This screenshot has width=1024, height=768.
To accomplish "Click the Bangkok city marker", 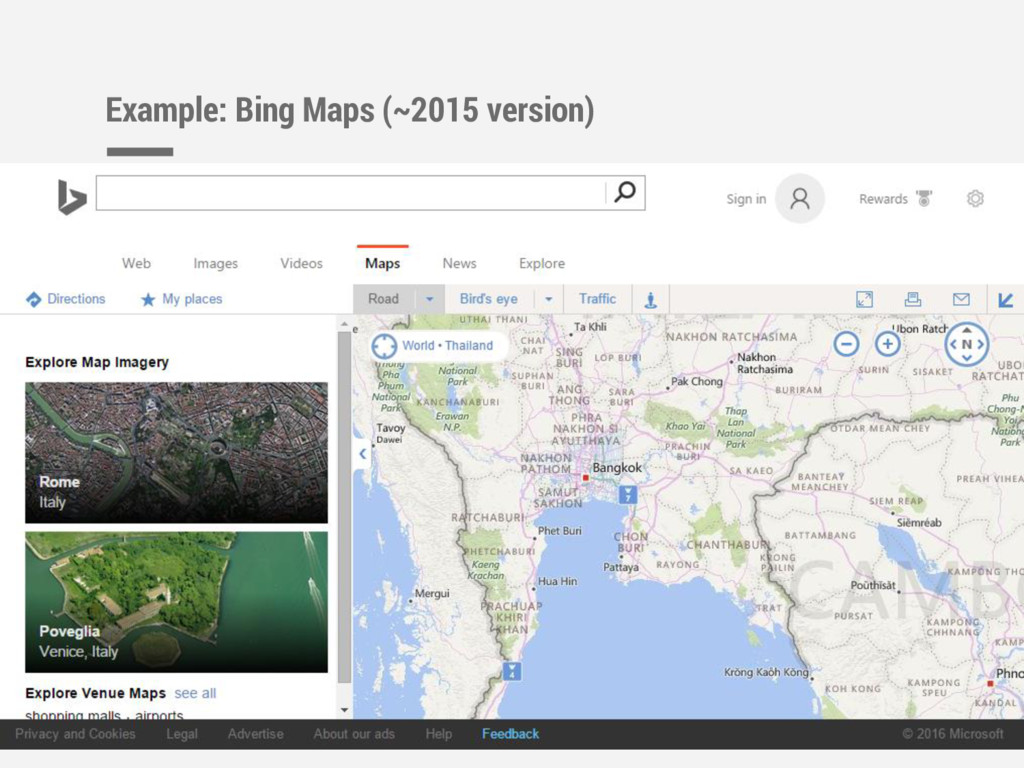I will 586,478.
